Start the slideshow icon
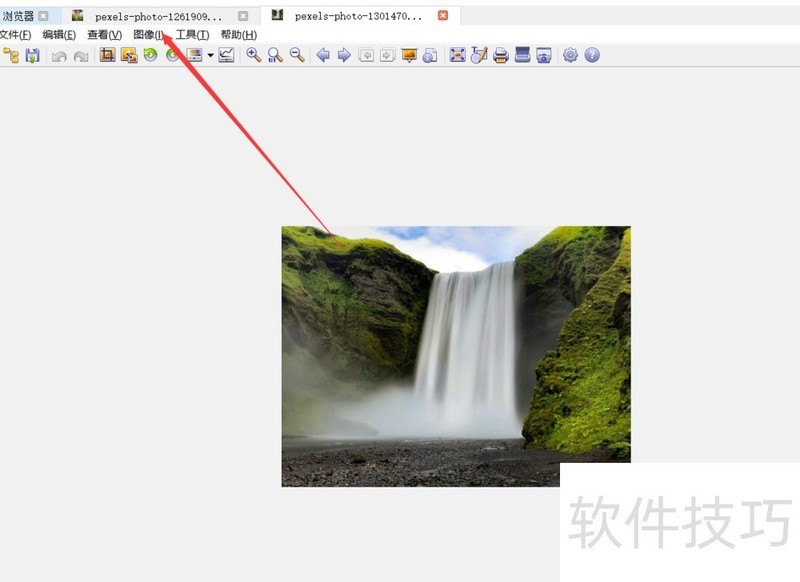This screenshot has height=582, width=800. pos(409,55)
